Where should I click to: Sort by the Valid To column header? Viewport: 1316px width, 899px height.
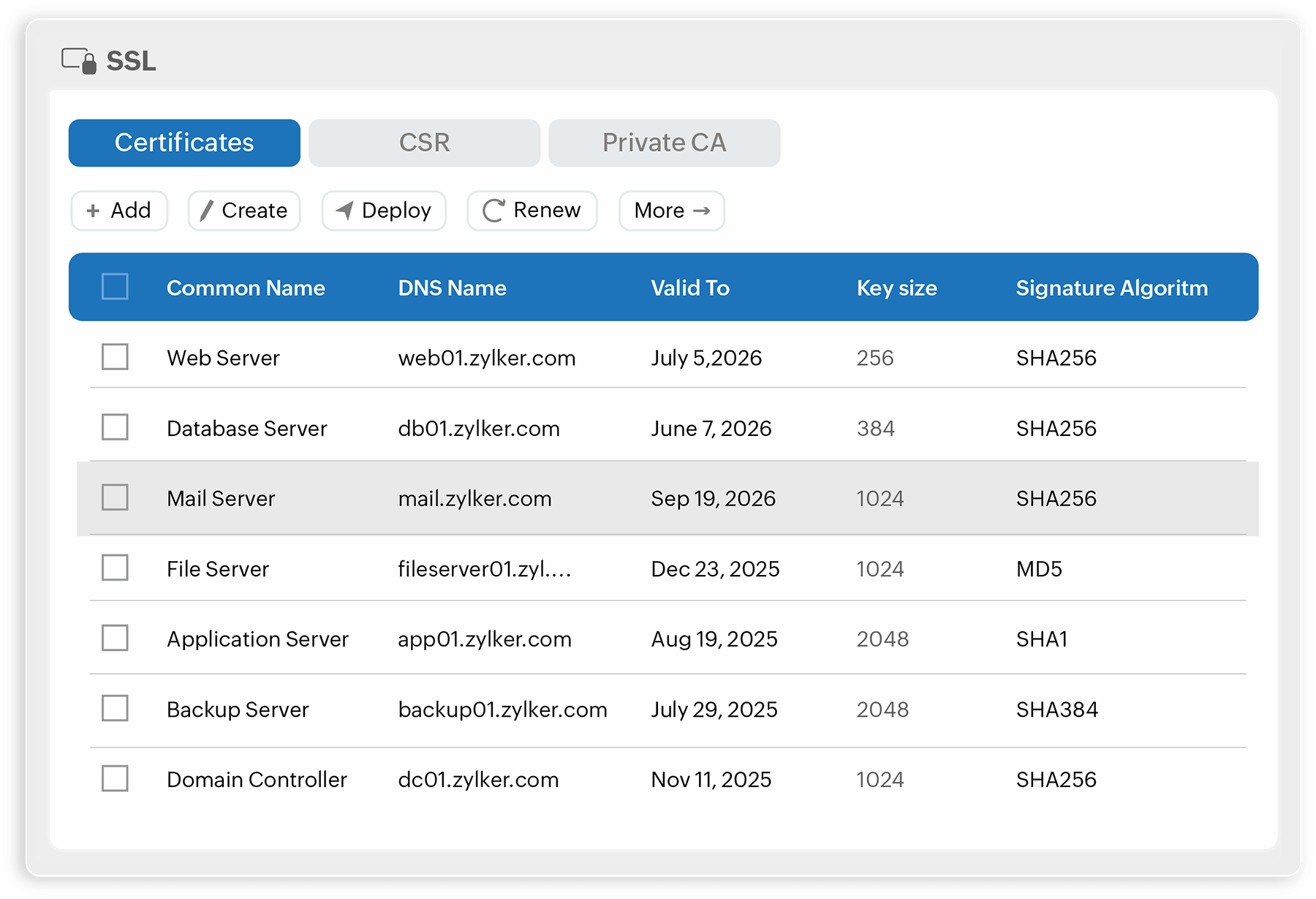click(690, 287)
